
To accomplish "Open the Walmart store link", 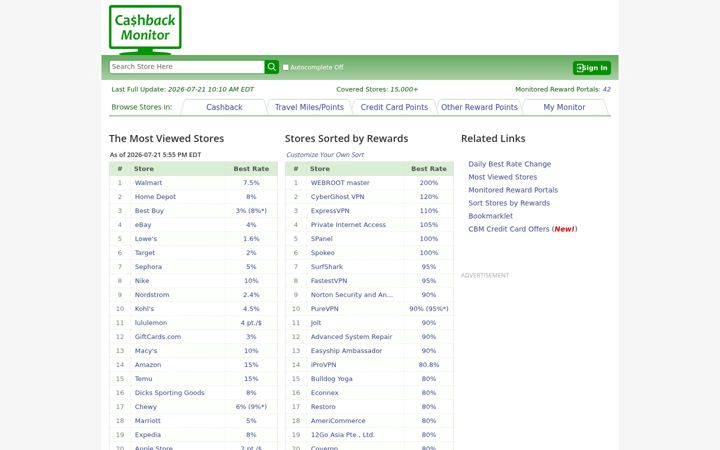I will click(148, 183).
